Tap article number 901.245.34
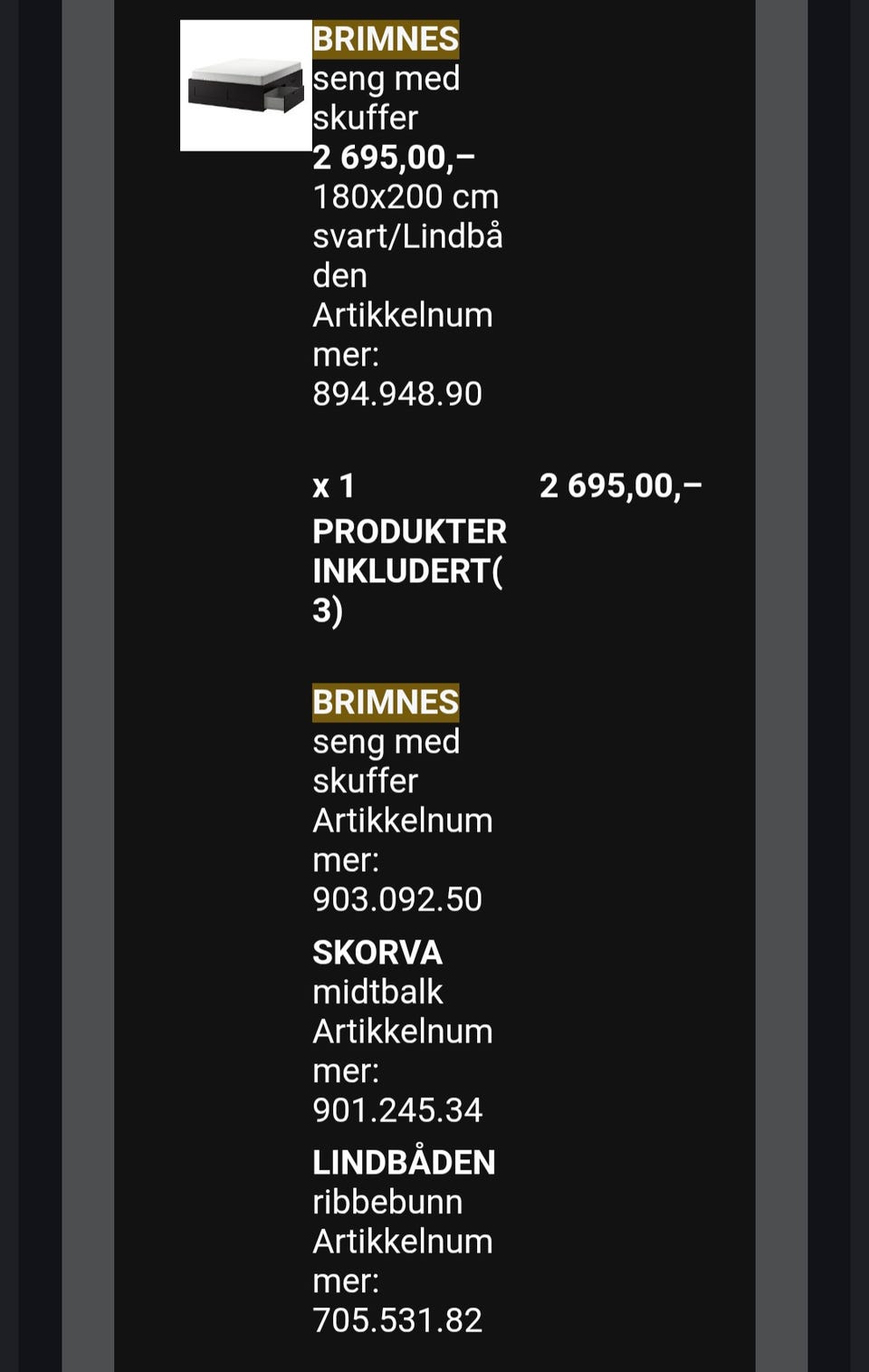The height and width of the screenshot is (1372, 869). coord(397,1110)
